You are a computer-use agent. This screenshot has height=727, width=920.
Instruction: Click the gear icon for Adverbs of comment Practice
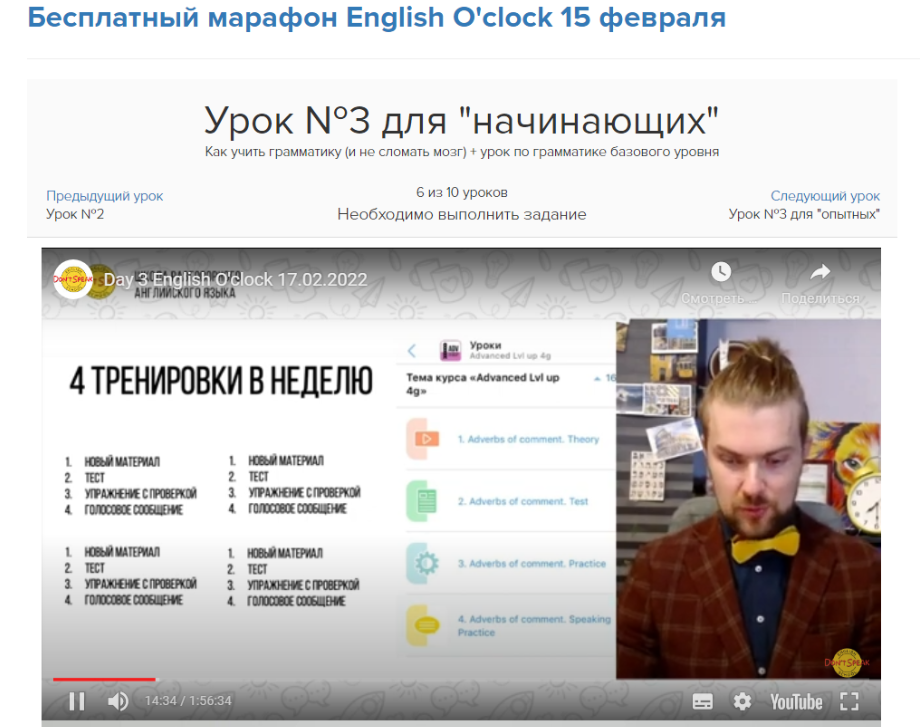pos(427,563)
